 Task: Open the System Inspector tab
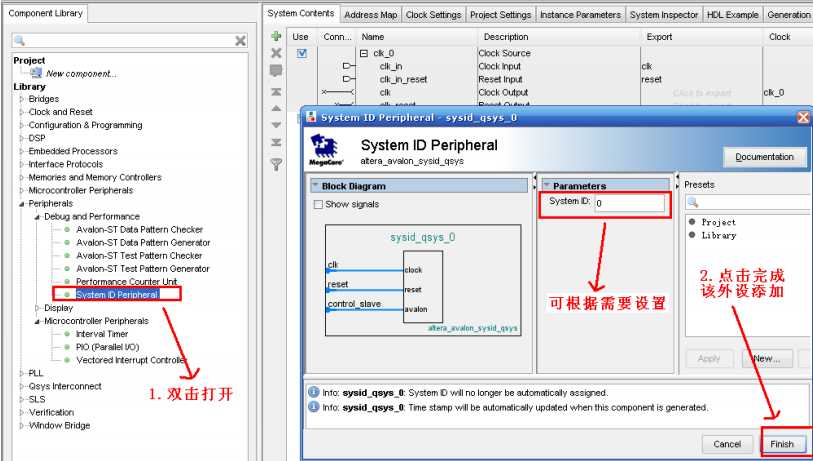(x=664, y=15)
